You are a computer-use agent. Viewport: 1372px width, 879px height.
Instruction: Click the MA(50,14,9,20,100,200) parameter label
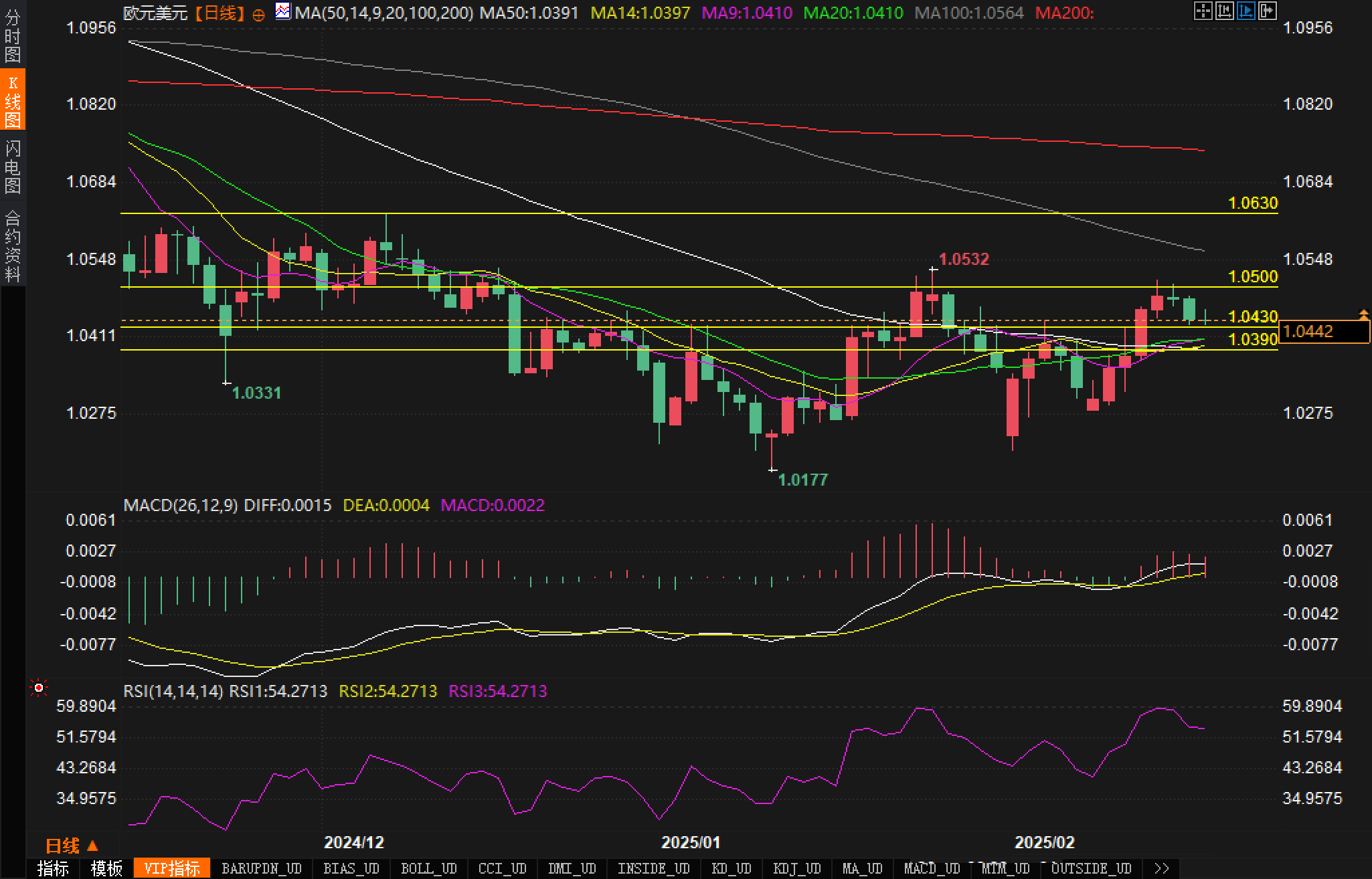(x=384, y=13)
